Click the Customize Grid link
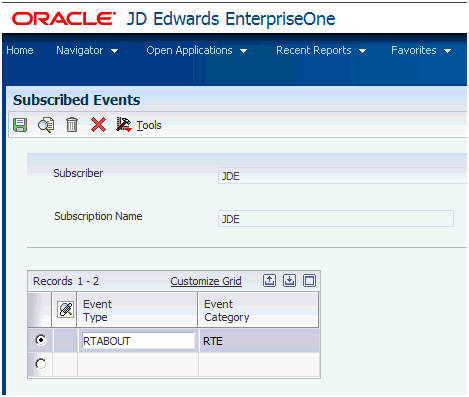469x397 pixels. [x=206, y=281]
